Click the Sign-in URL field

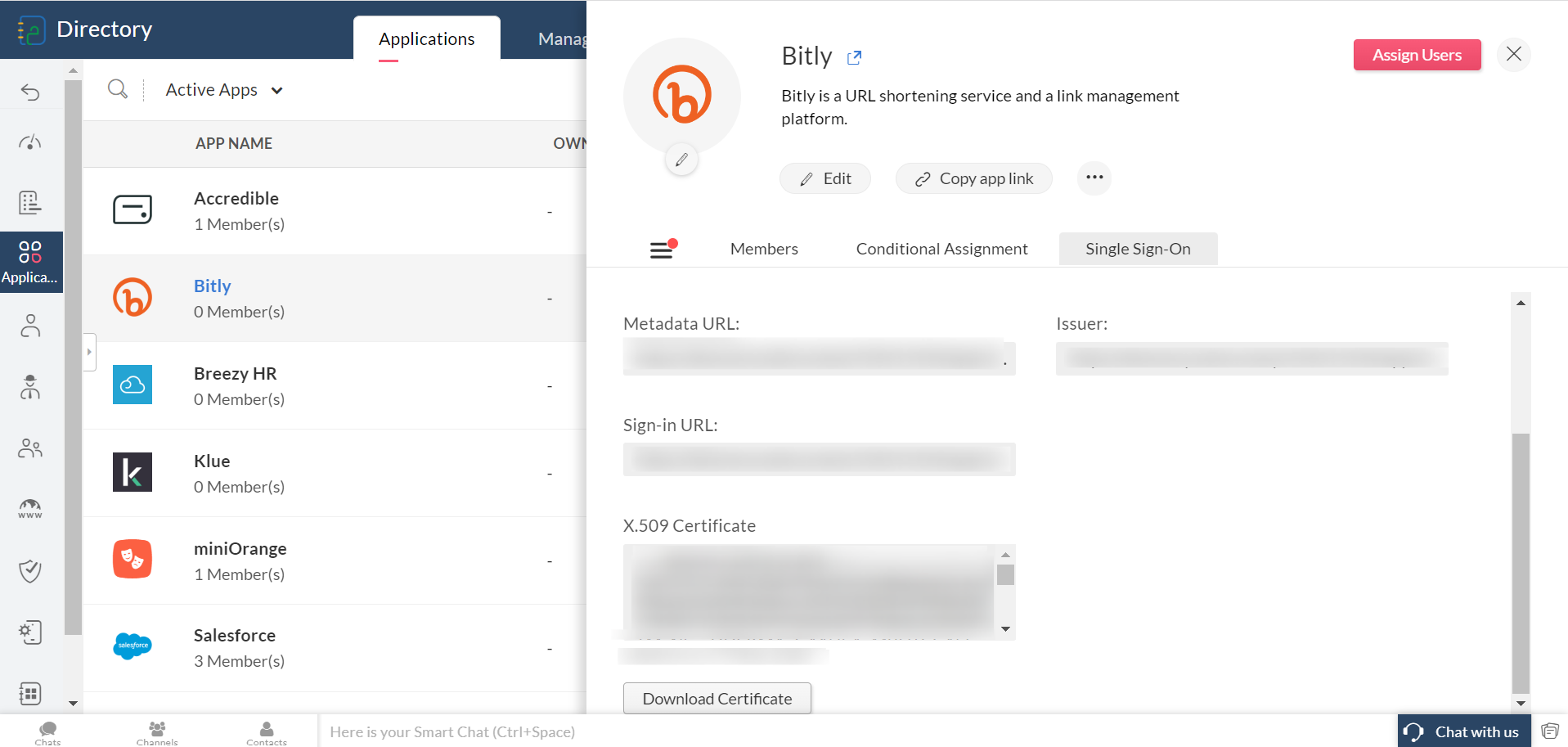pyautogui.click(x=820, y=459)
